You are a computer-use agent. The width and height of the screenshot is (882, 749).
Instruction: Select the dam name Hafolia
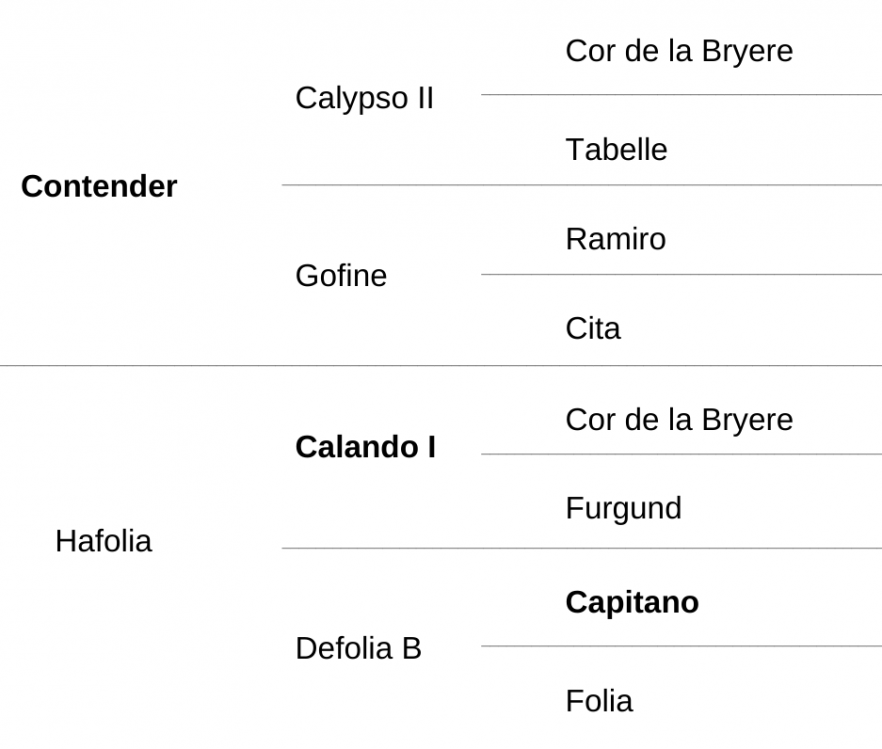(104, 541)
